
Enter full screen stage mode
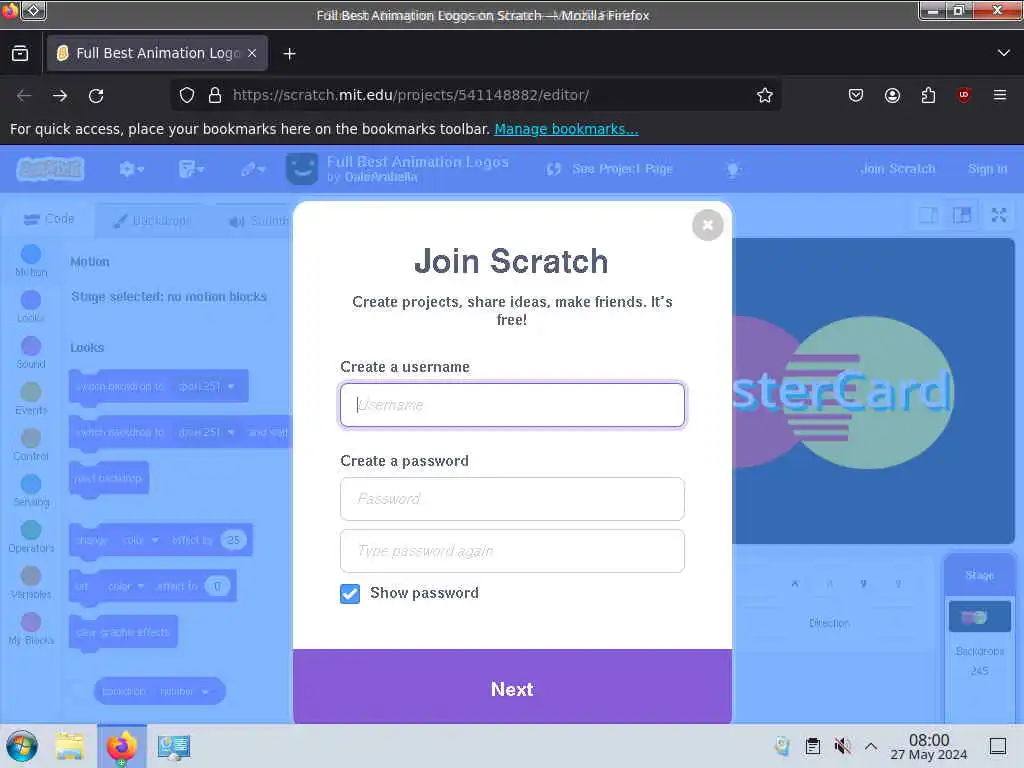coord(999,216)
